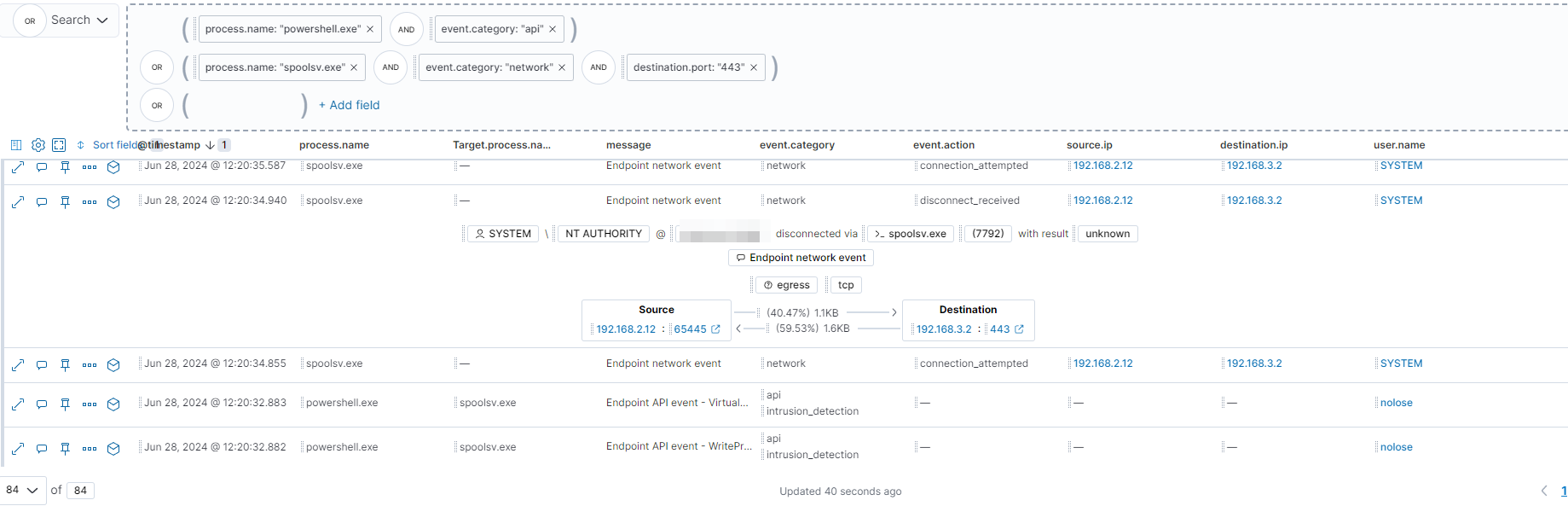Open the external link for destination port 443
Image resolution: width=1568 pixels, height=506 pixels.
click(1019, 329)
